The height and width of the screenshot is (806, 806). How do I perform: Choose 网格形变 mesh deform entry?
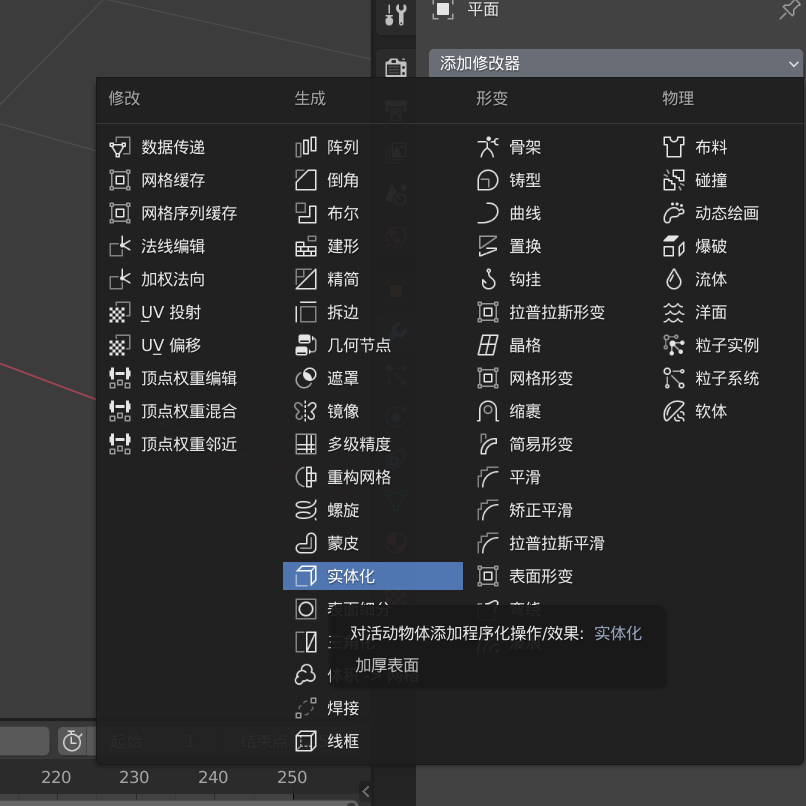coord(558,378)
